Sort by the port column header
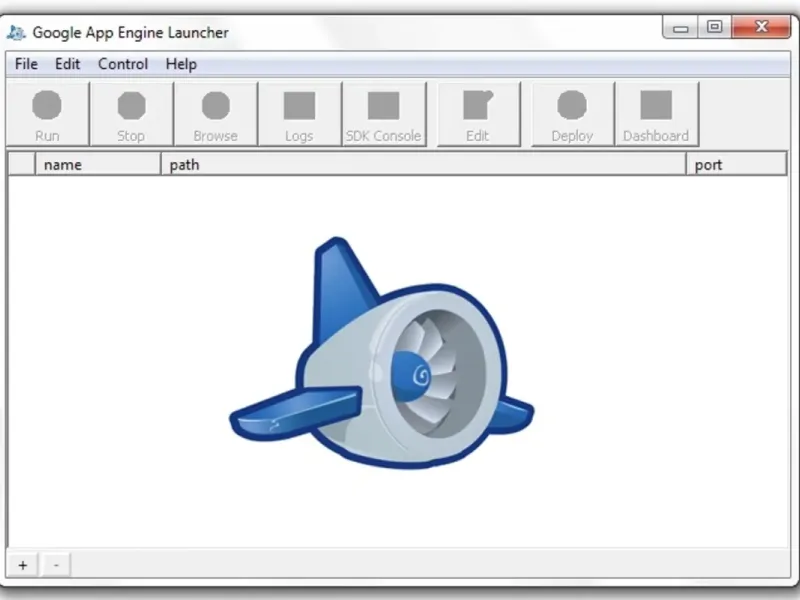The height and width of the screenshot is (600, 800). [x=737, y=164]
